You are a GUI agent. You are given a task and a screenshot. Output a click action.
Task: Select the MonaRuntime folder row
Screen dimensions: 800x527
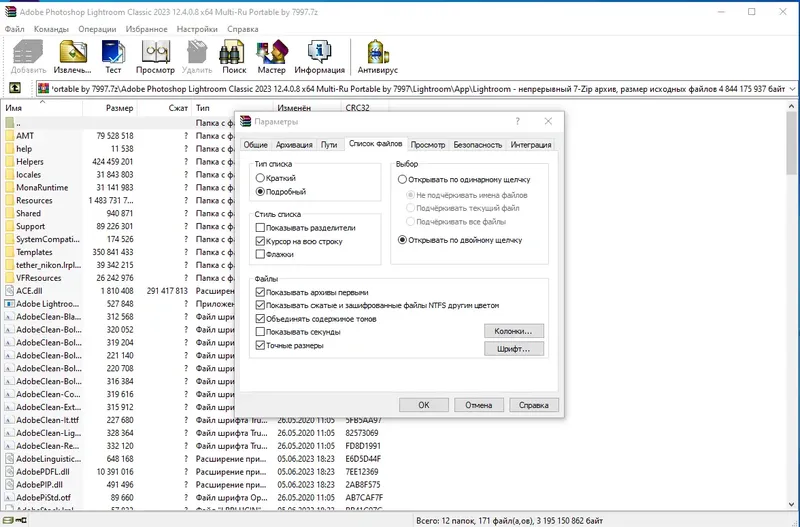[x=118, y=187]
